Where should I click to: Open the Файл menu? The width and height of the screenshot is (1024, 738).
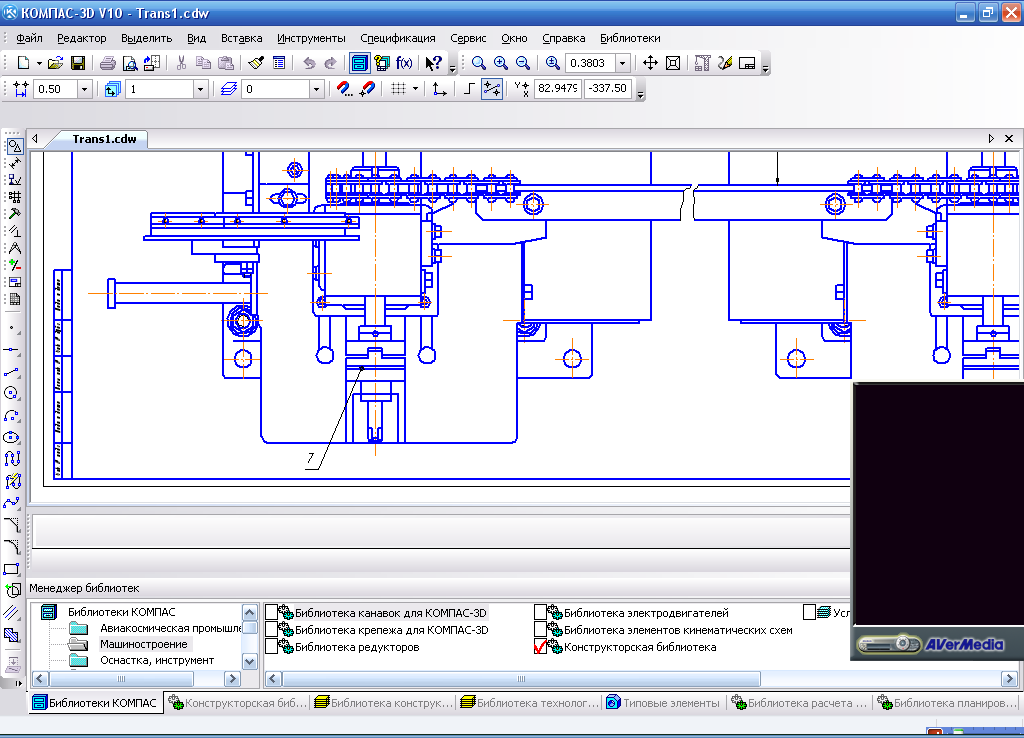point(29,38)
